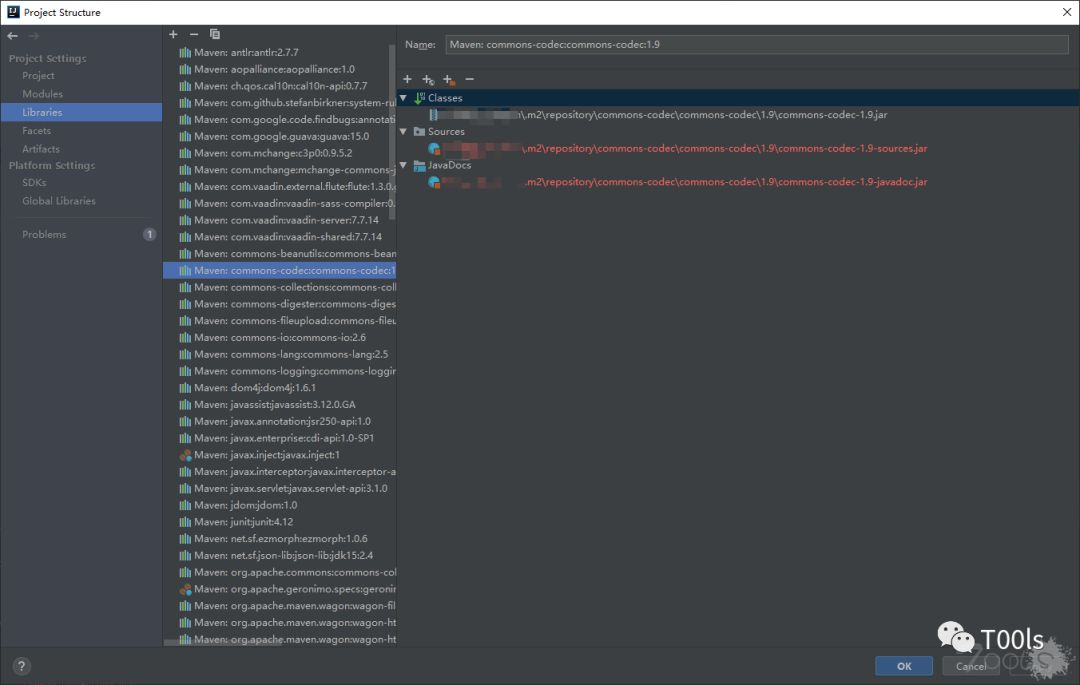
Task: Click the OK button
Action: pos(903,666)
